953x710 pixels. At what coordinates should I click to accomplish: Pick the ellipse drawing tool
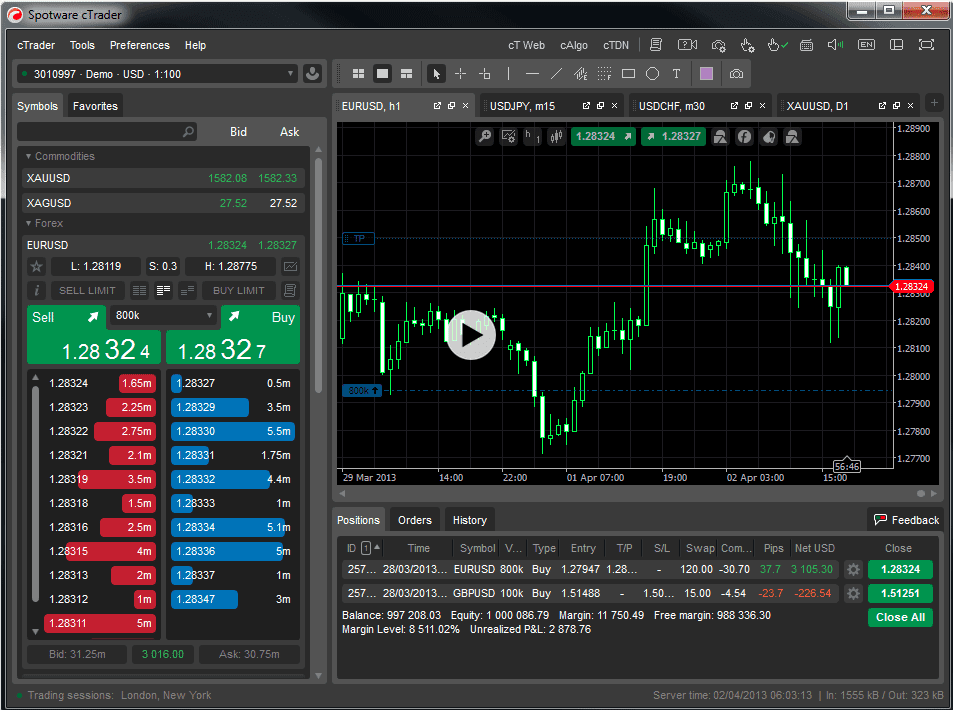coord(652,74)
